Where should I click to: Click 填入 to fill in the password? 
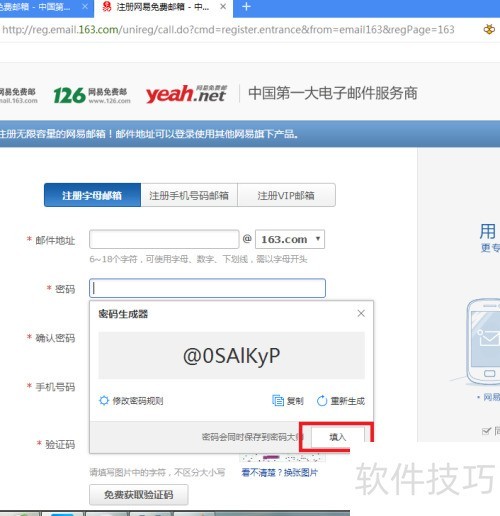tap(338, 437)
